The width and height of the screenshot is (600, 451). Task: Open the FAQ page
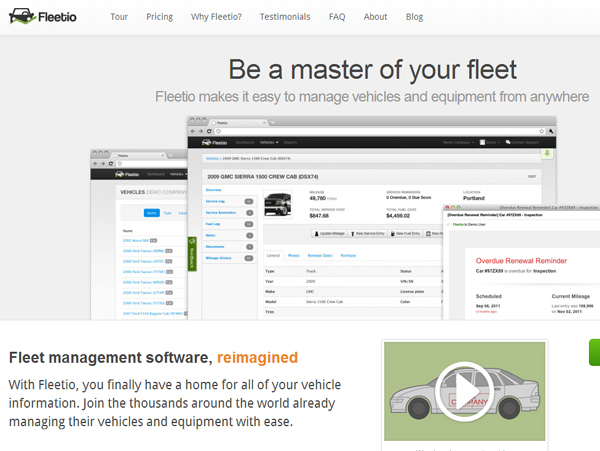(337, 17)
